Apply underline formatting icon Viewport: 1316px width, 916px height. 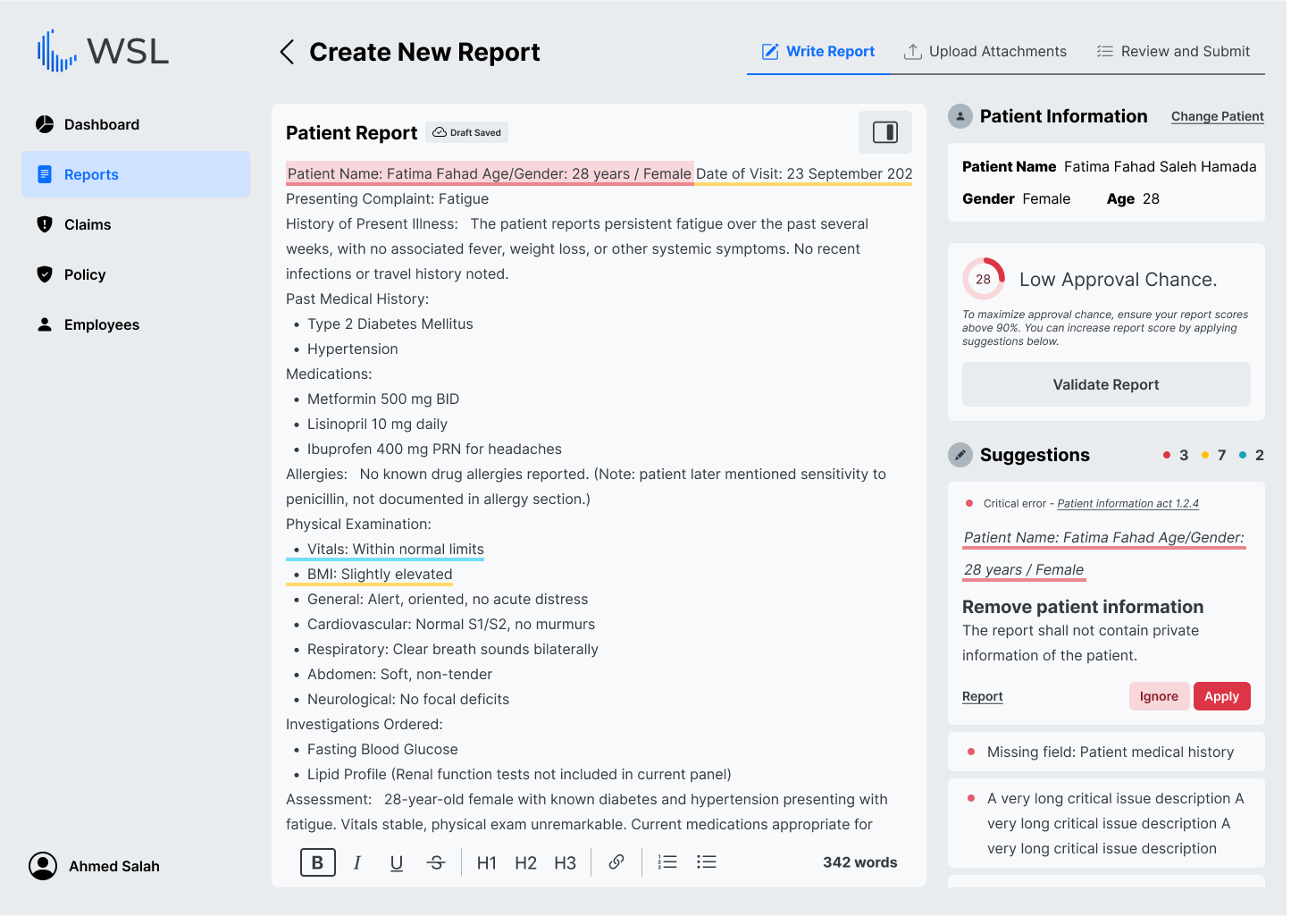(397, 862)
